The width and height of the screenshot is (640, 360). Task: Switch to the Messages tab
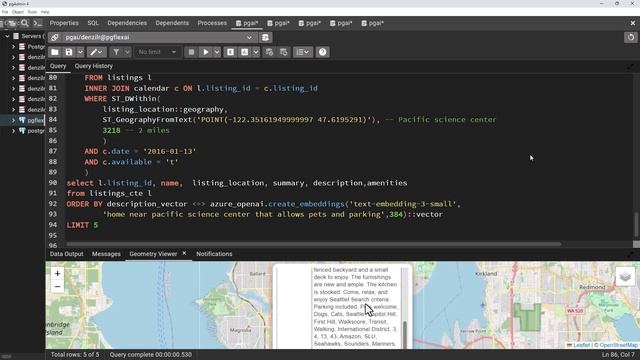click(x=106, y=254)
